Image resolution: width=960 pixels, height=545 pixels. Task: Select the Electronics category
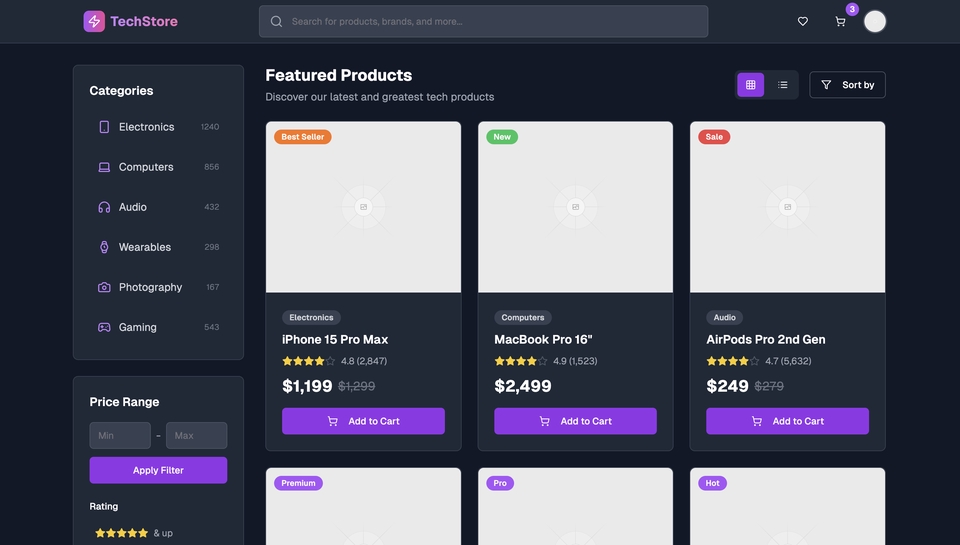pyautogui.click(x=159, y=127)
